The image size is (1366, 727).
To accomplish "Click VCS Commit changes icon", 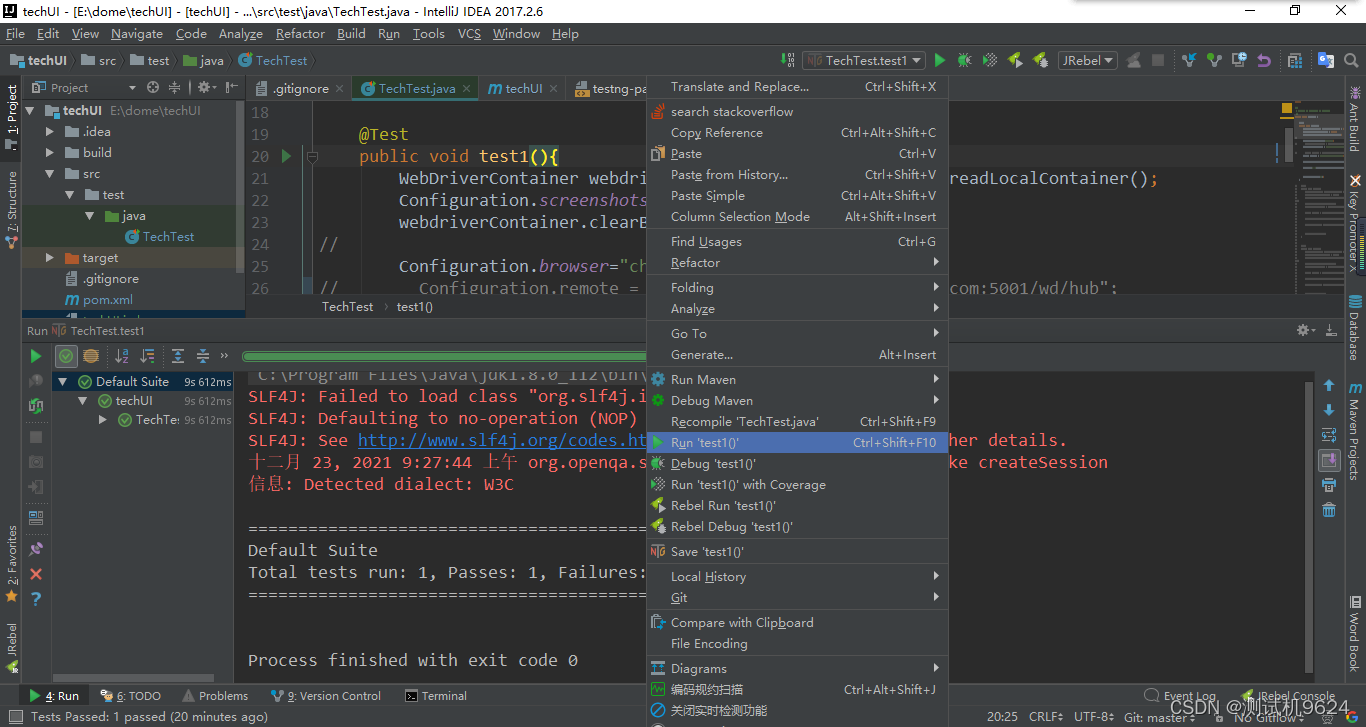I will click(x=1214, y=61).
